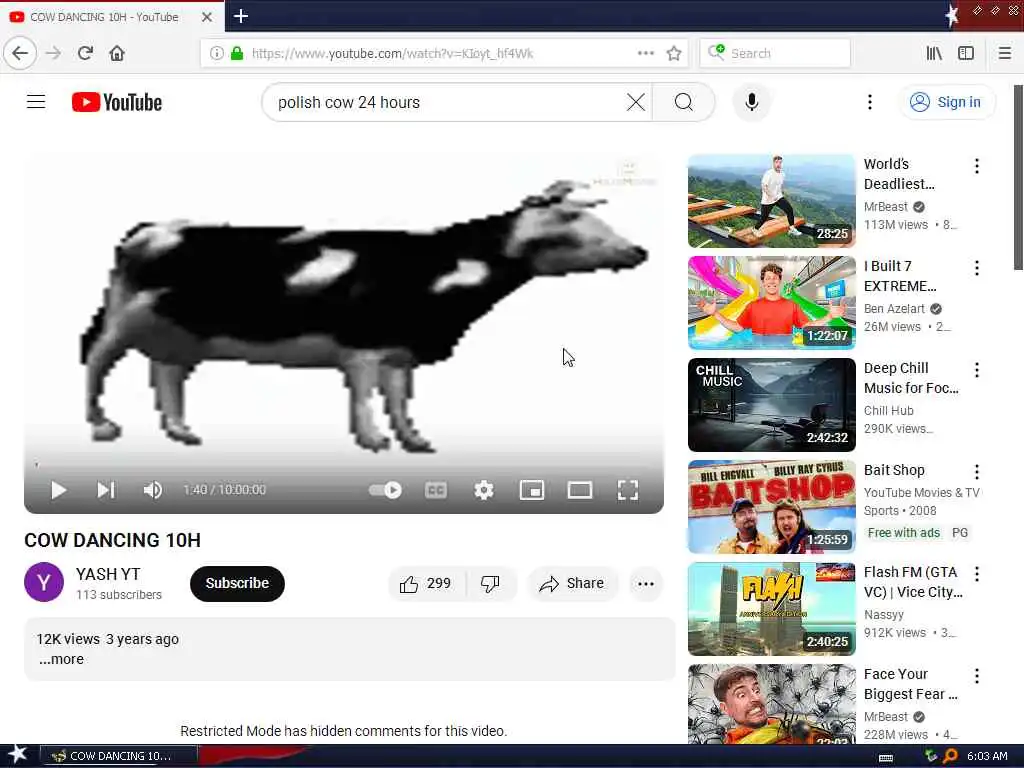This screenshot has height=768, width=1024.
Task: Skip to the next video
Action: tap(106, 490)
